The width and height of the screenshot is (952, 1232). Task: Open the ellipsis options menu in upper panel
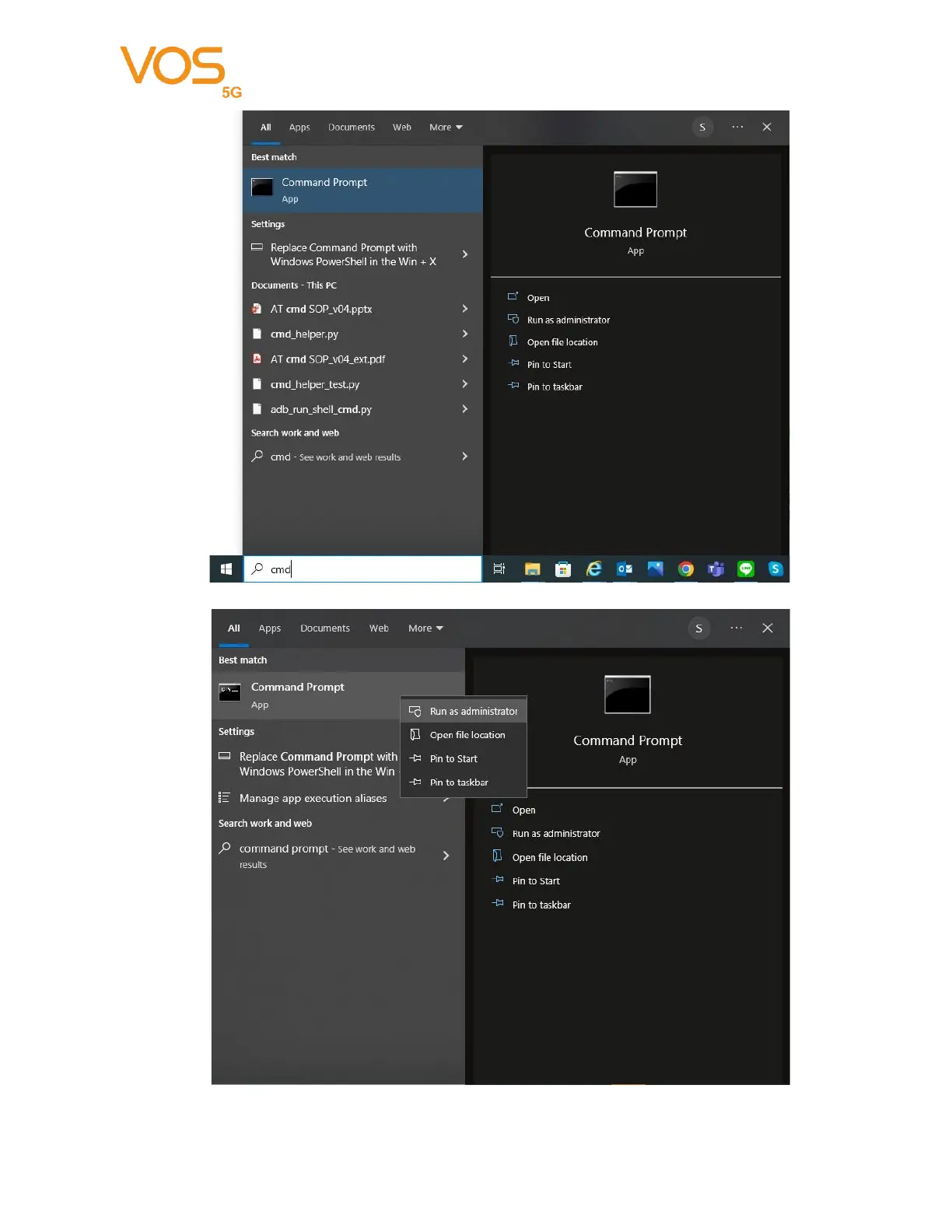[737, 127]
